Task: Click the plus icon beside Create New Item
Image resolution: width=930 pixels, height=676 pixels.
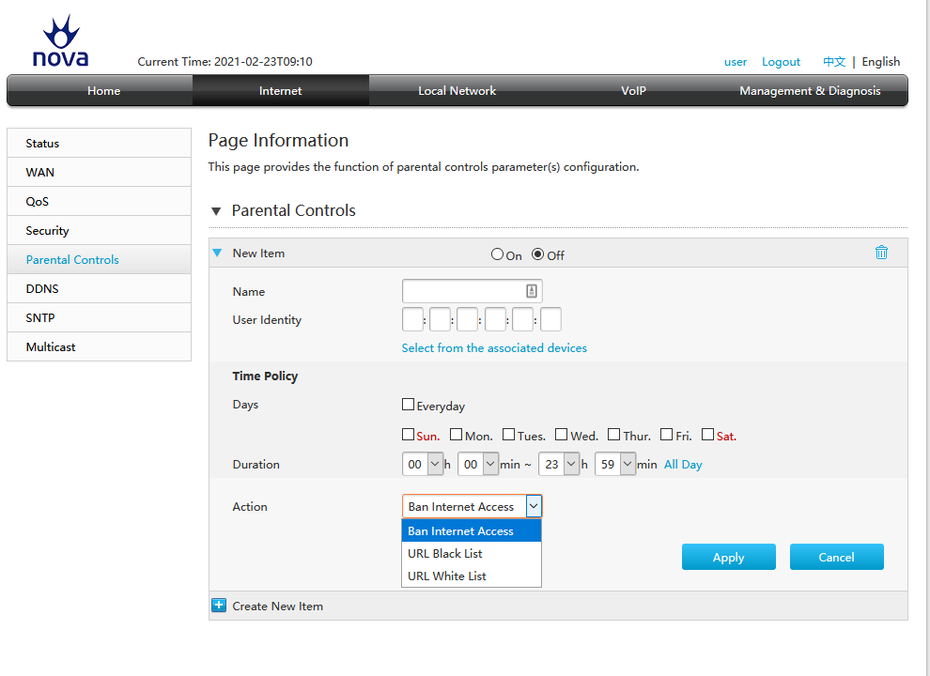Action: pyautogui.click(x=219, y=606)
